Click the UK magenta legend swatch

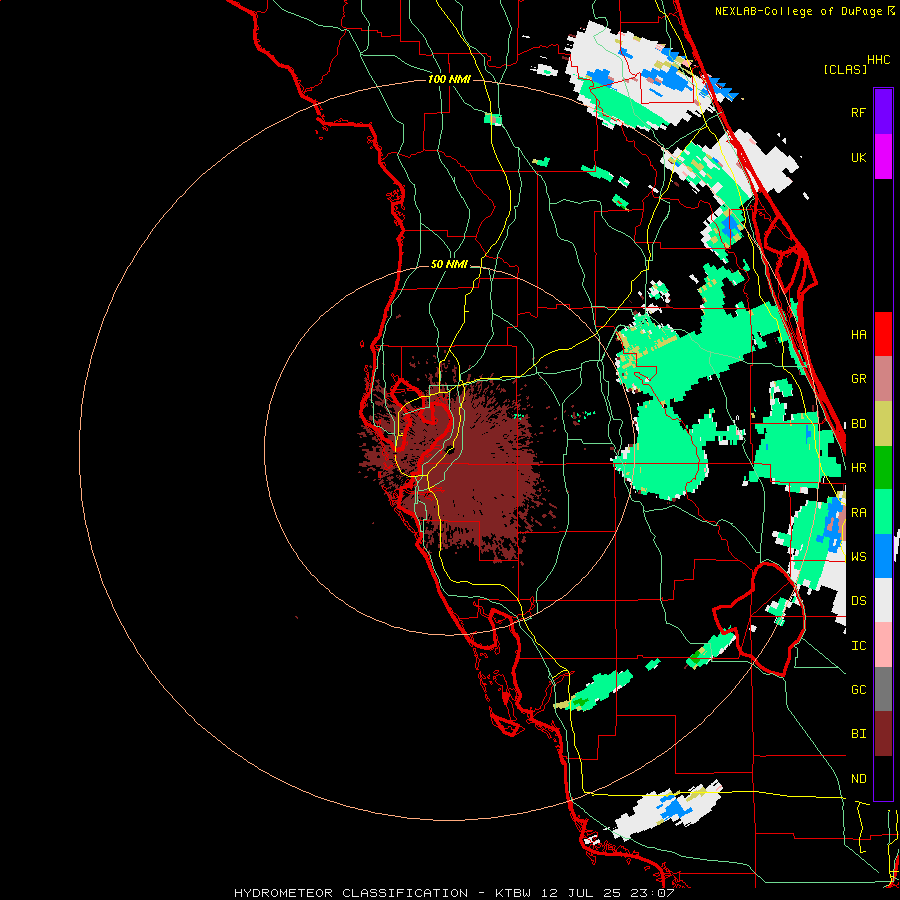883,157
